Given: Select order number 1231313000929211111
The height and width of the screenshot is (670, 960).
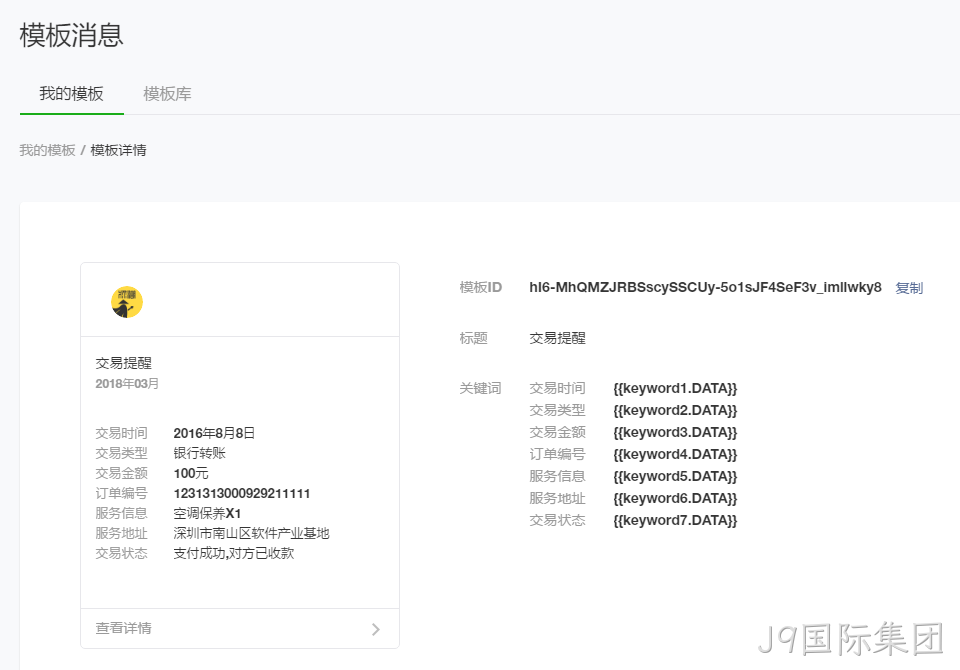Looking at the screenshot, I should point(242,494).
